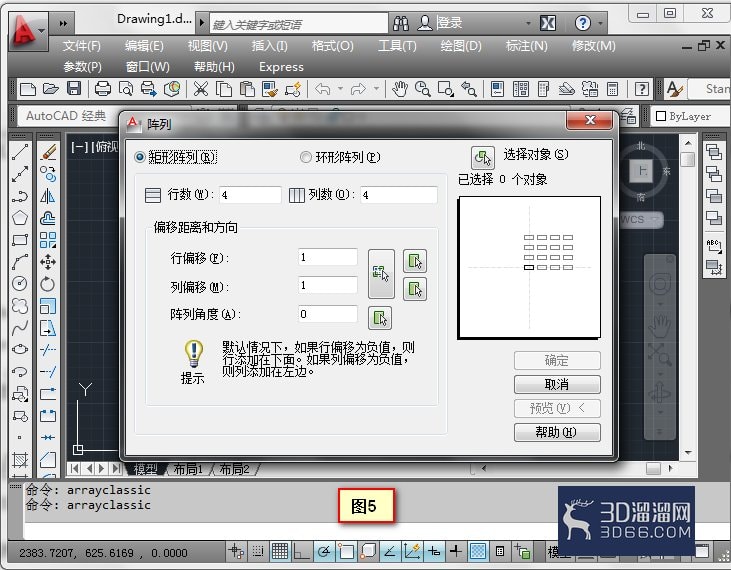Image resolution: width=731 pixels, height=570 pixels.
Task: Open the QuickCalc calculator icon
Action: pos(613,89)
